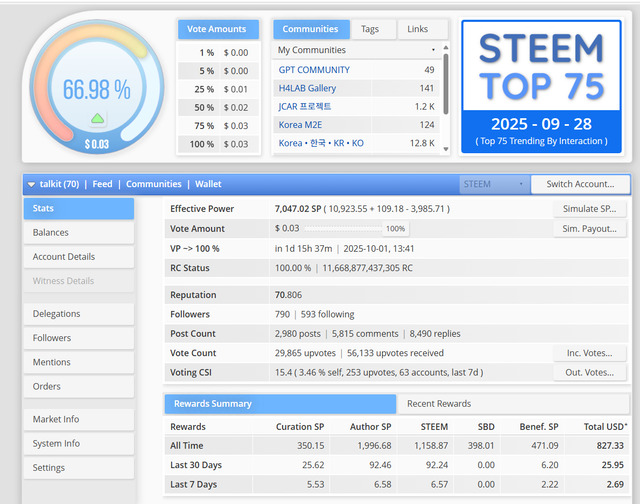Click the Out. Votes... button
Viewport: 640px width, 504px height.
pos(589,373)
